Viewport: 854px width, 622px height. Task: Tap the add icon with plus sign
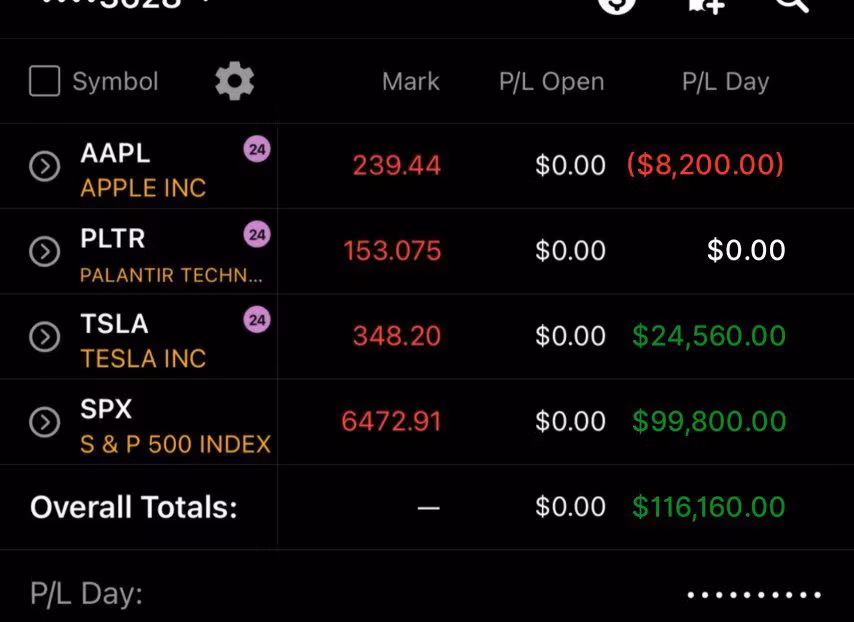pos(706,4)
